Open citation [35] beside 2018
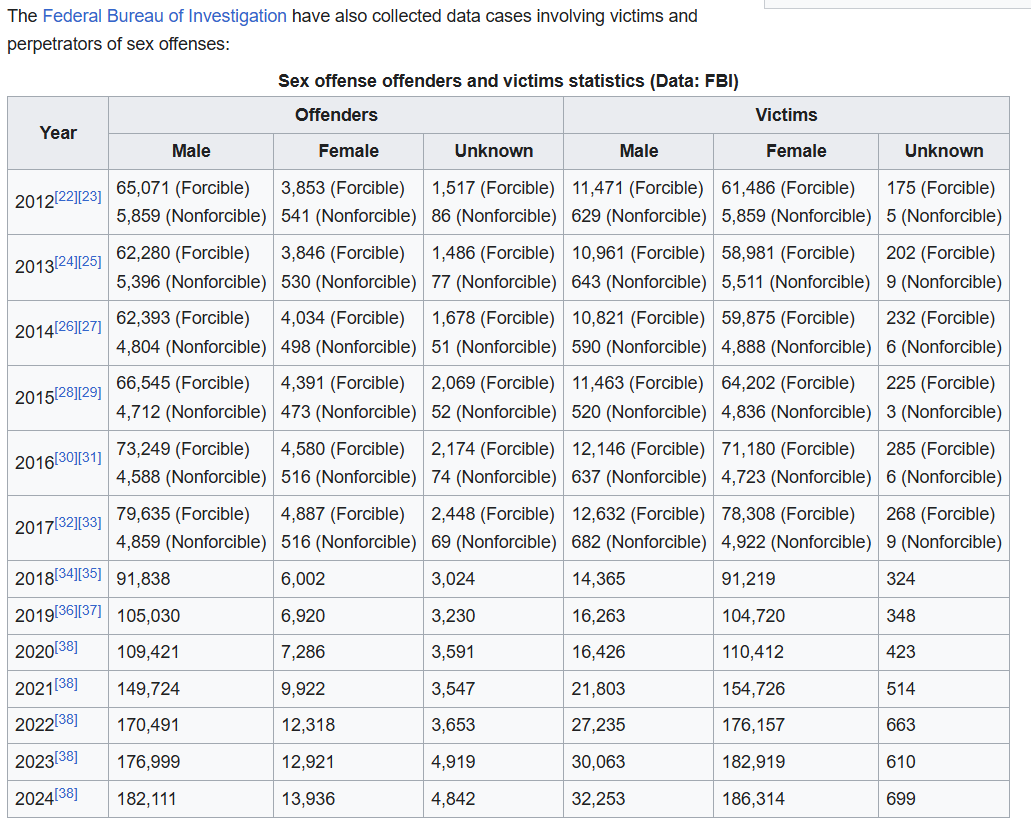 (x=90, y=573)
